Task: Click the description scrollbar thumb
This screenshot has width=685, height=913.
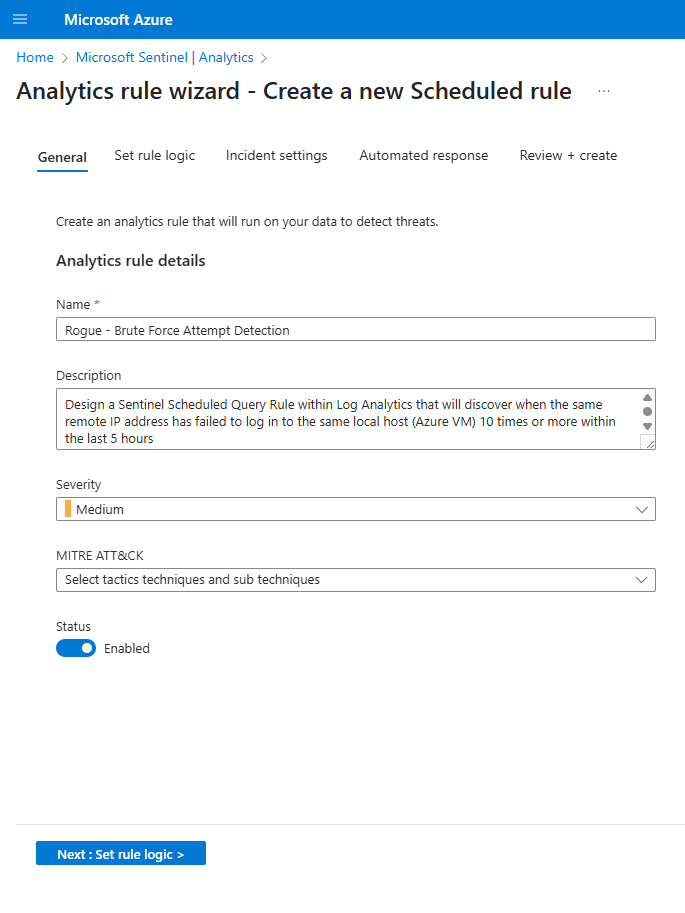Action: (647, 412)
